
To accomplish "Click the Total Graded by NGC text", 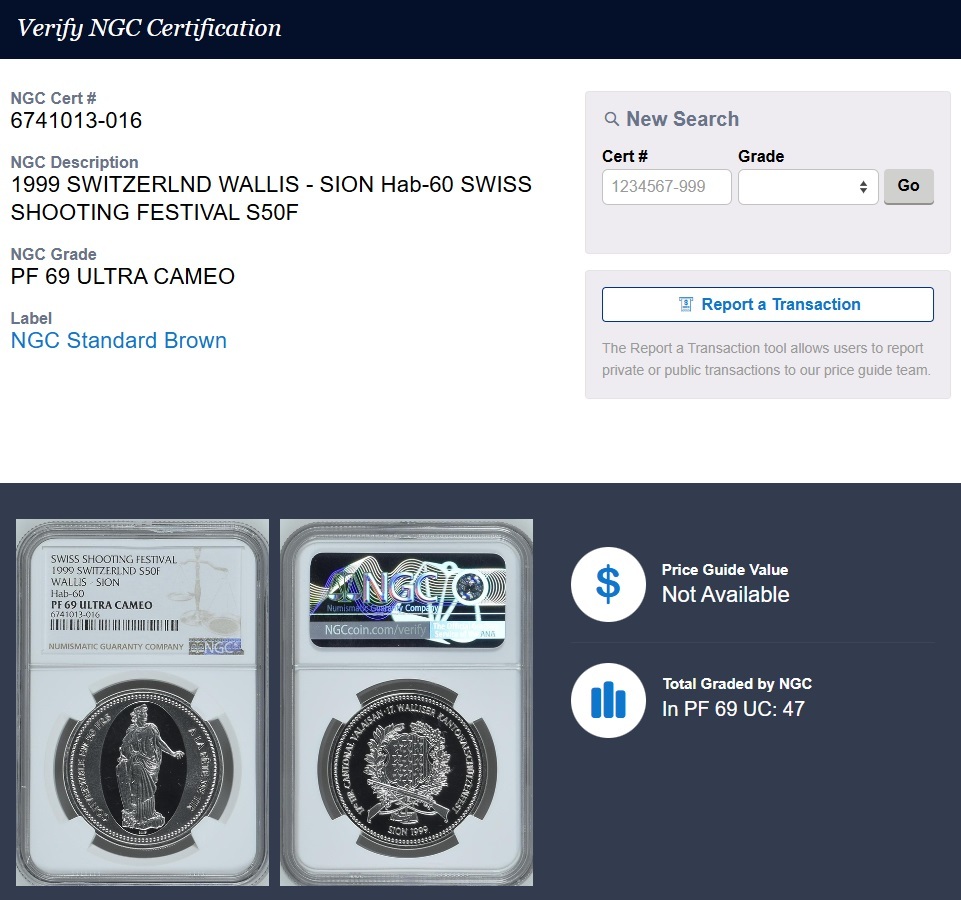I will click(x=737, y=684).
